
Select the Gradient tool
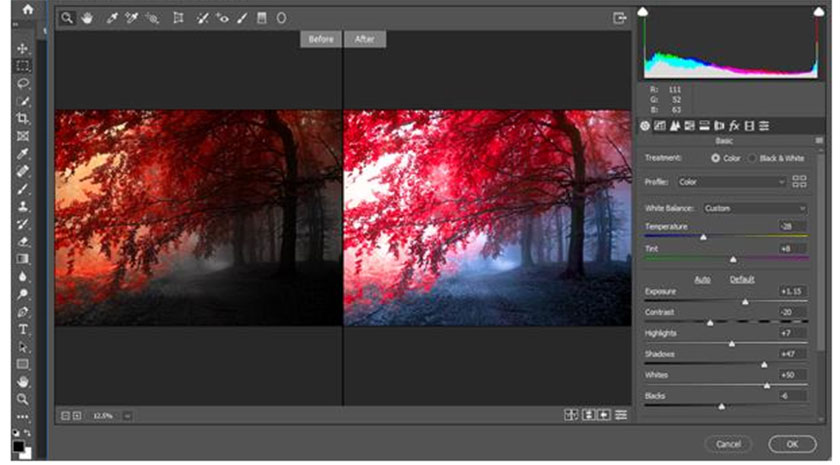[x=22, y=259]
